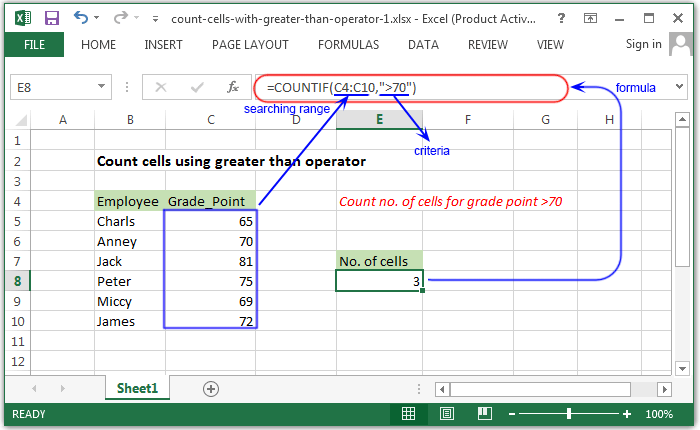Image resolution: width=700 pixels, height=430 pixels.
Task: Expand the formula bar with chevron
Action: pyautogui.click(x=679, y=86)
